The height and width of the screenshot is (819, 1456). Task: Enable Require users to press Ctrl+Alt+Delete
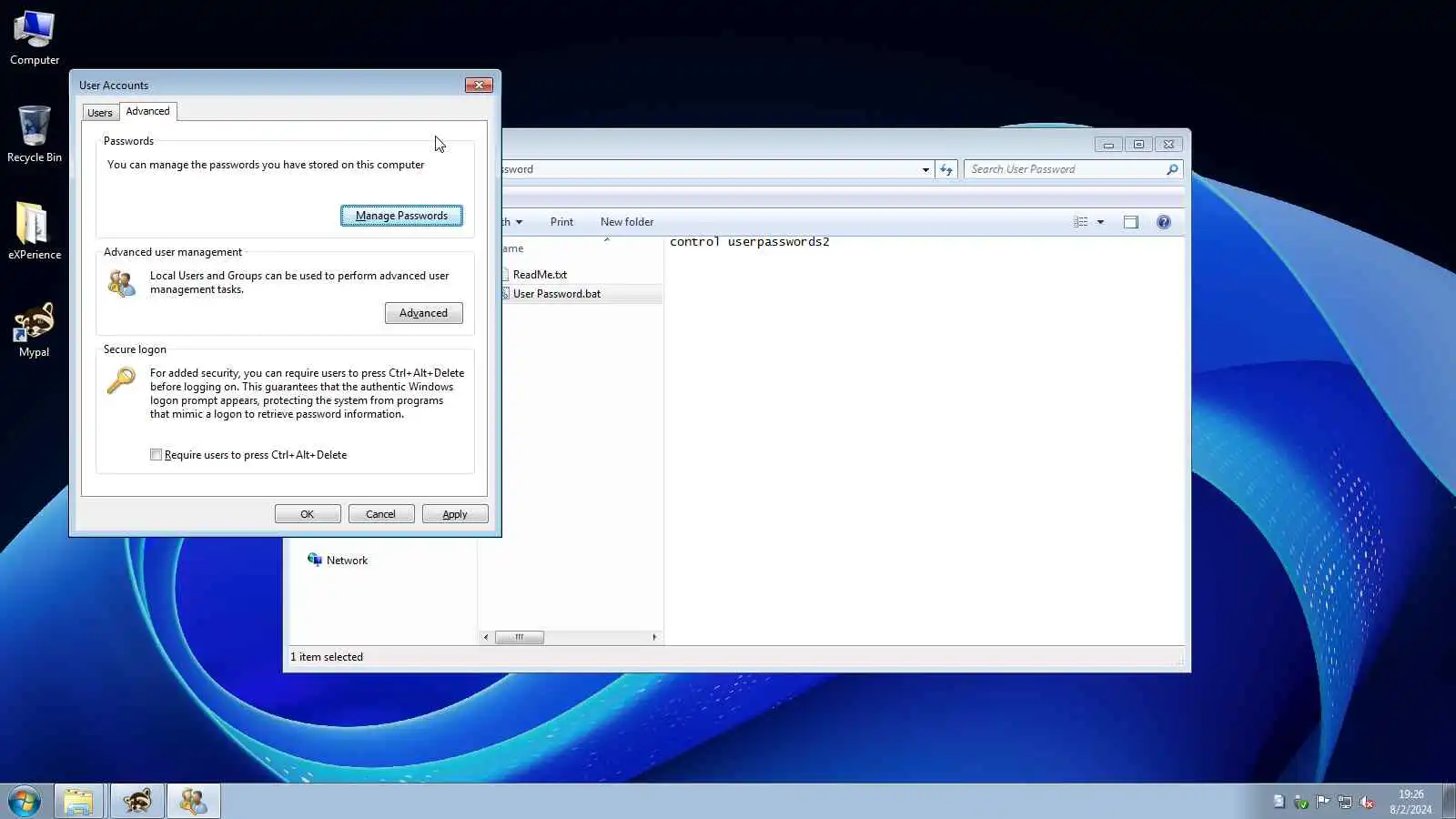coord(157,455)
